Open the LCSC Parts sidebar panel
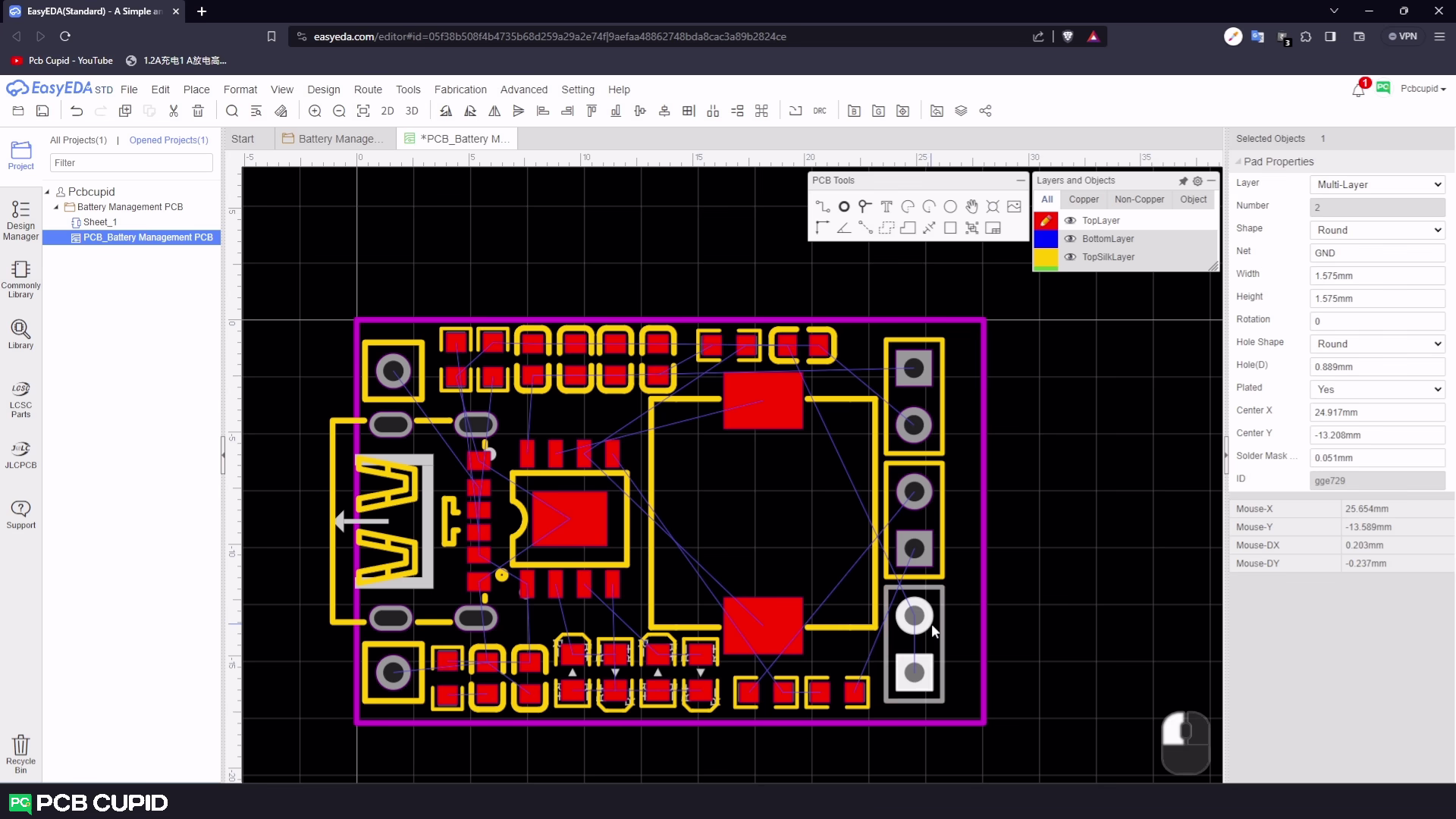Image resolution: width=1456 pixels, height=819 pixels. point(20,399)
